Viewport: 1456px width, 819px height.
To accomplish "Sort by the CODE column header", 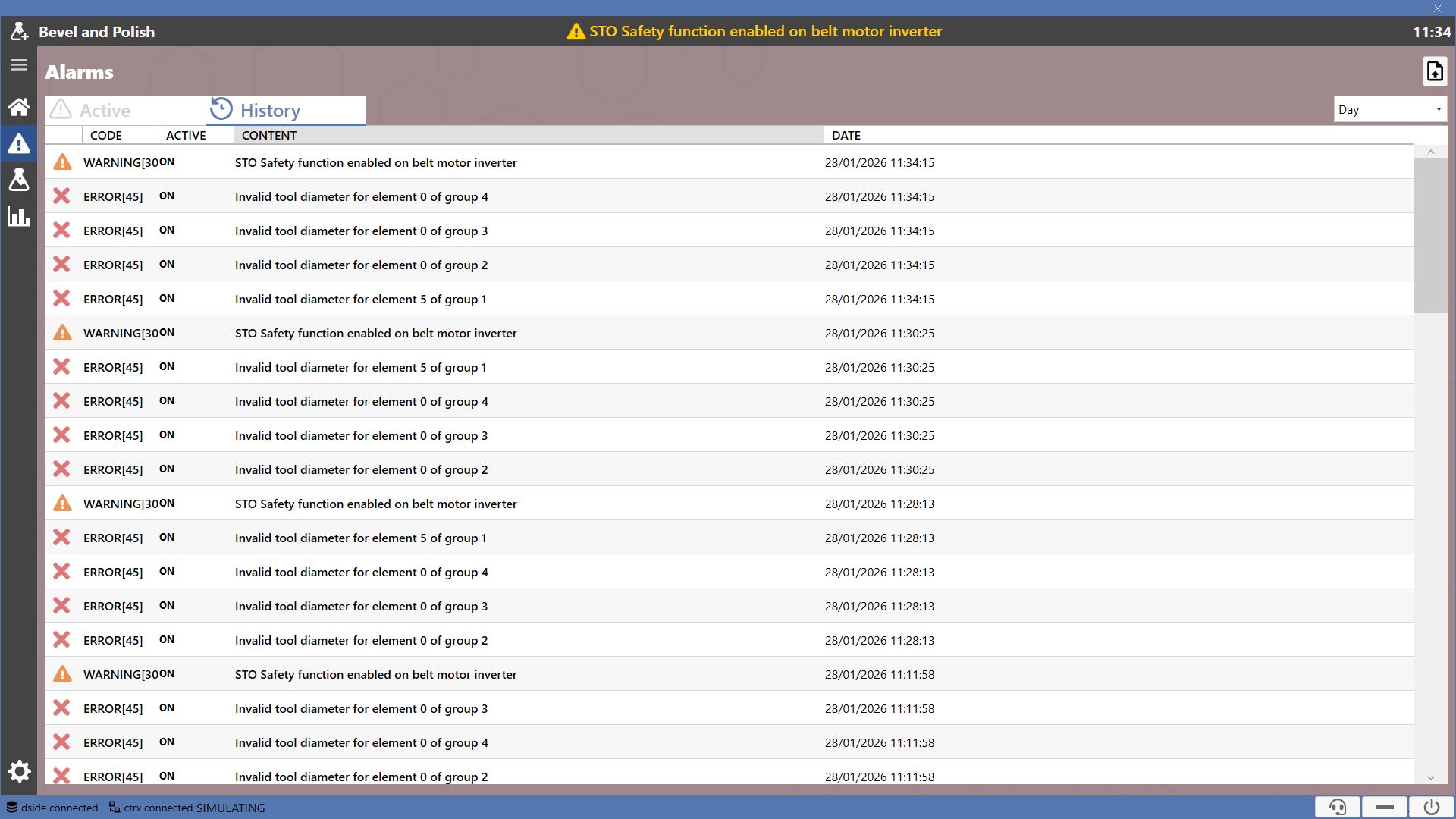I will tap(121, 135).
